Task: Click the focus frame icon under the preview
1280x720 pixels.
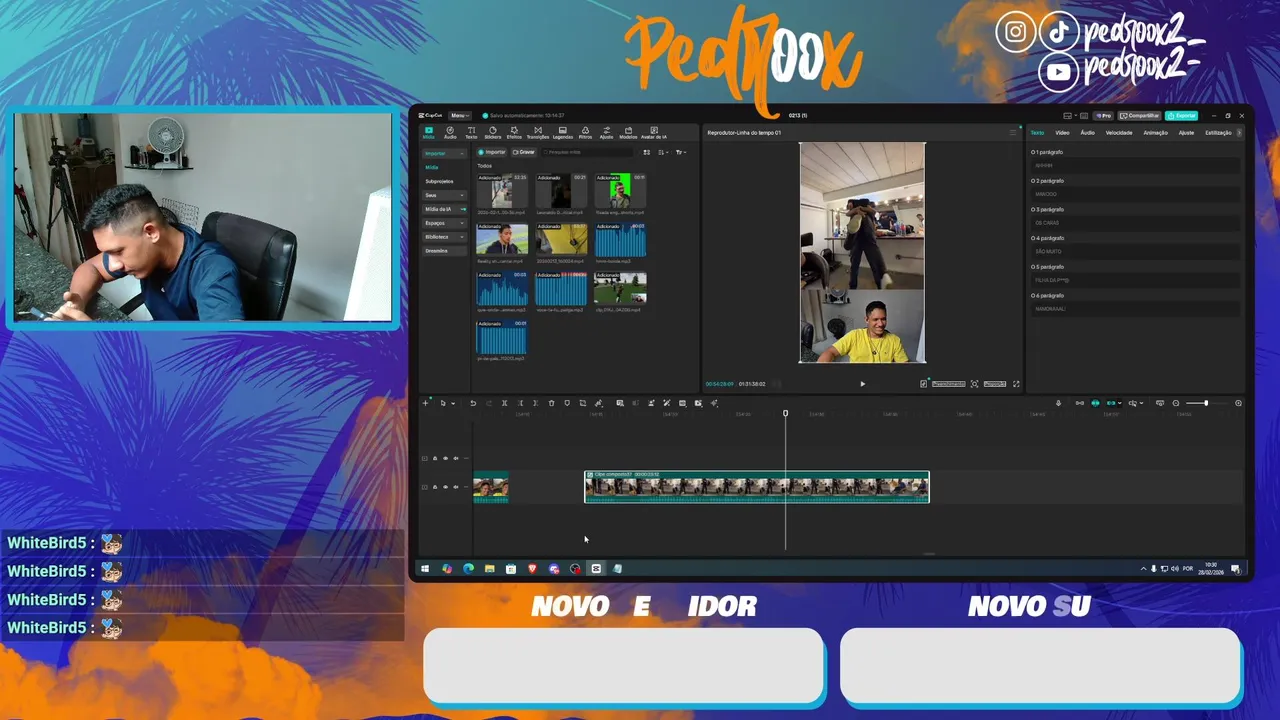Action: [x=974, y=384]
